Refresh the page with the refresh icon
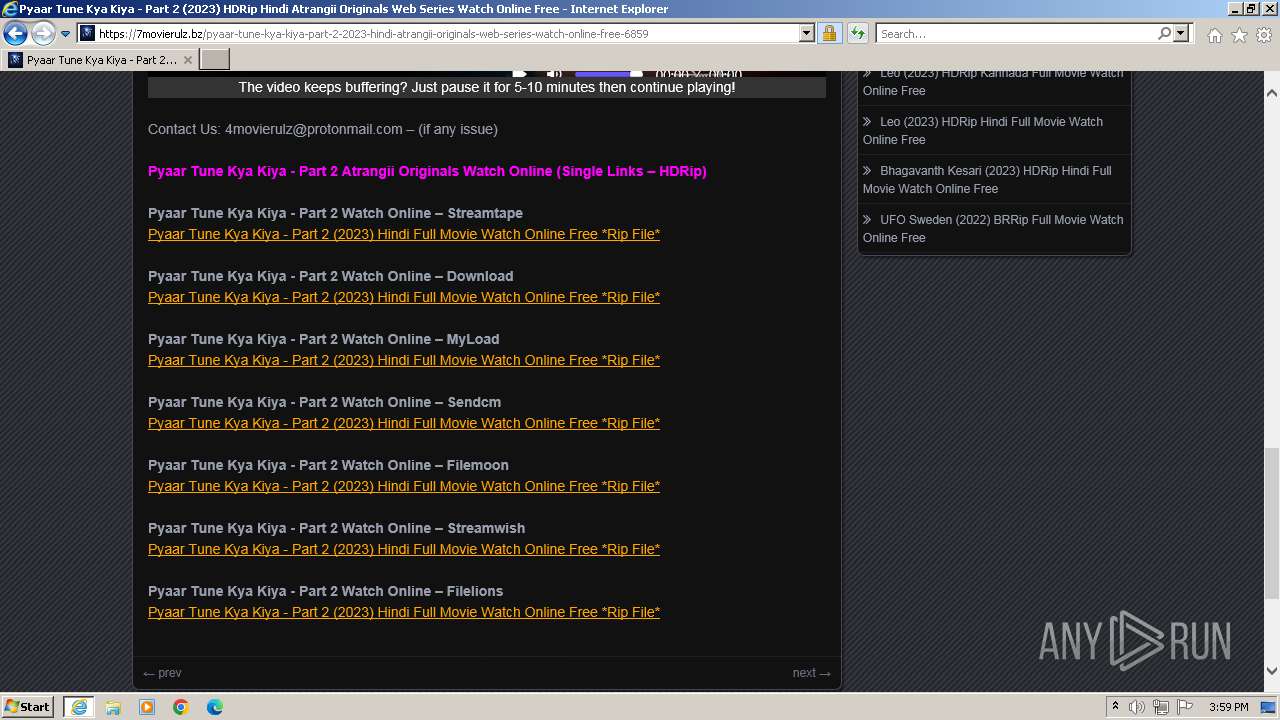Image resolution: width=1280 pixels, height=720 pixels. [x=857, y=34]
